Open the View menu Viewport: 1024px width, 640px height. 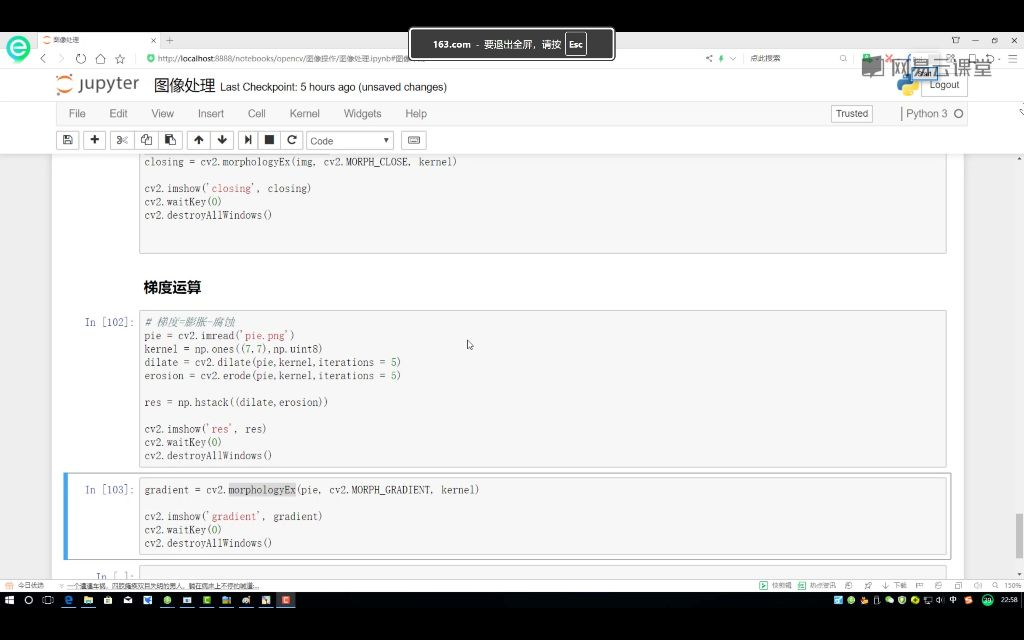point(163,114)
